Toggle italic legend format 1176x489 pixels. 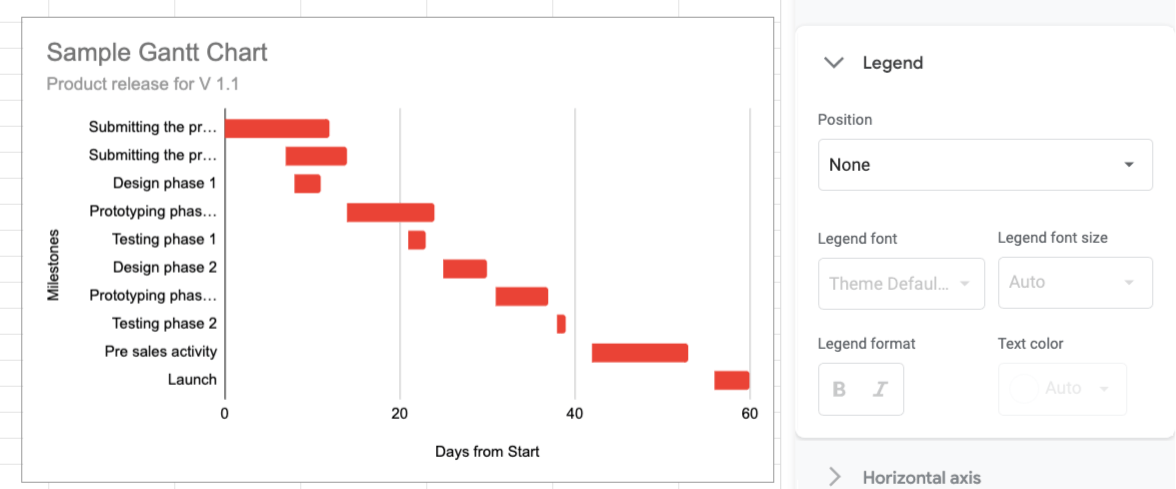pos(880,389)
